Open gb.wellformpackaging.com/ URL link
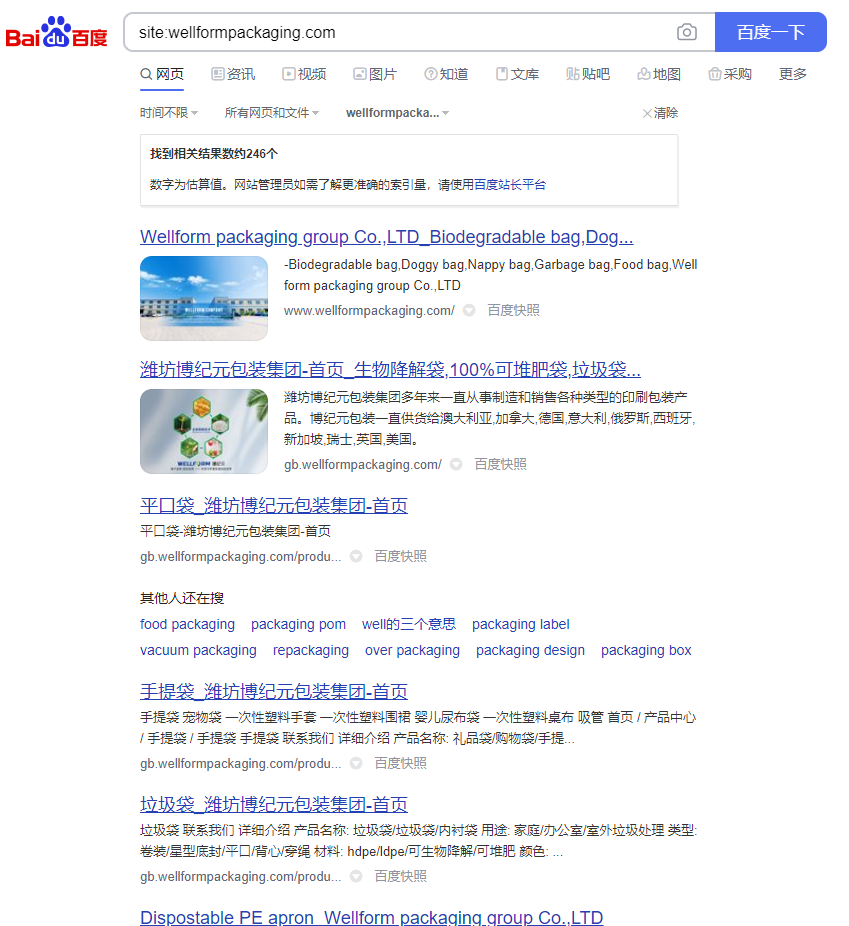Viewport: 849px width, 926px height. [363, 465]
